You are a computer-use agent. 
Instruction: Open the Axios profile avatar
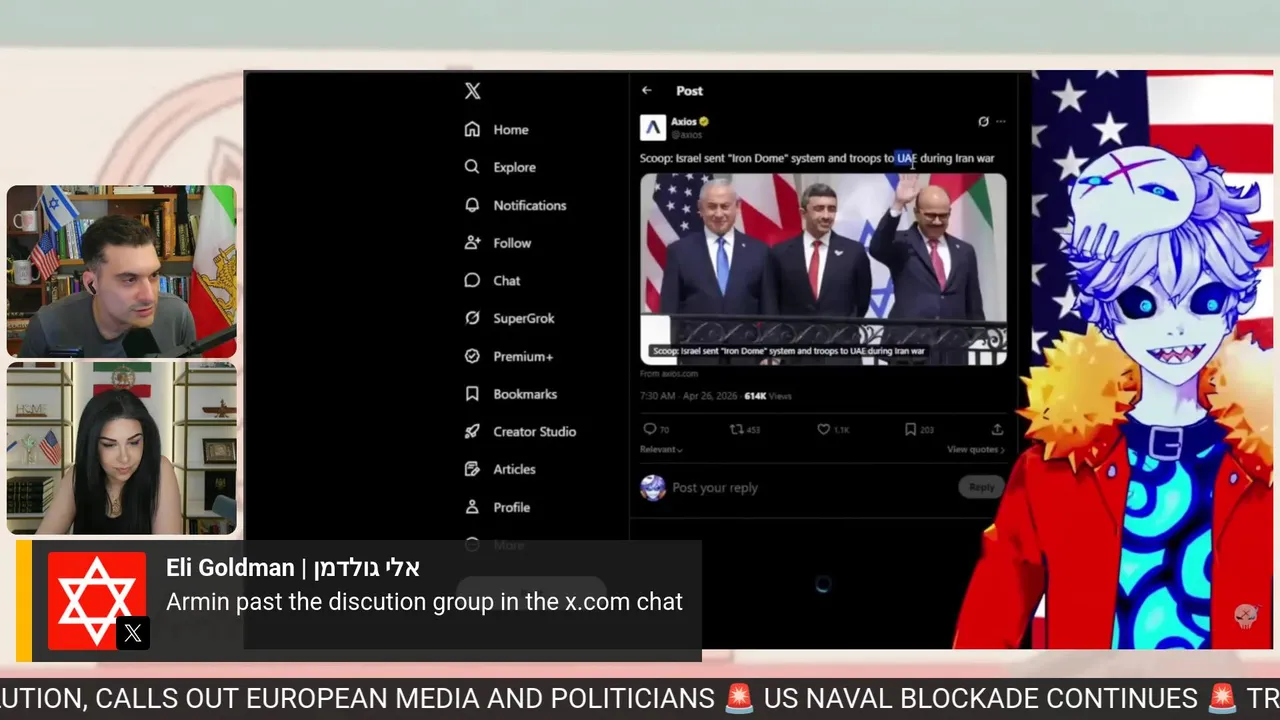tap(653, 127)
